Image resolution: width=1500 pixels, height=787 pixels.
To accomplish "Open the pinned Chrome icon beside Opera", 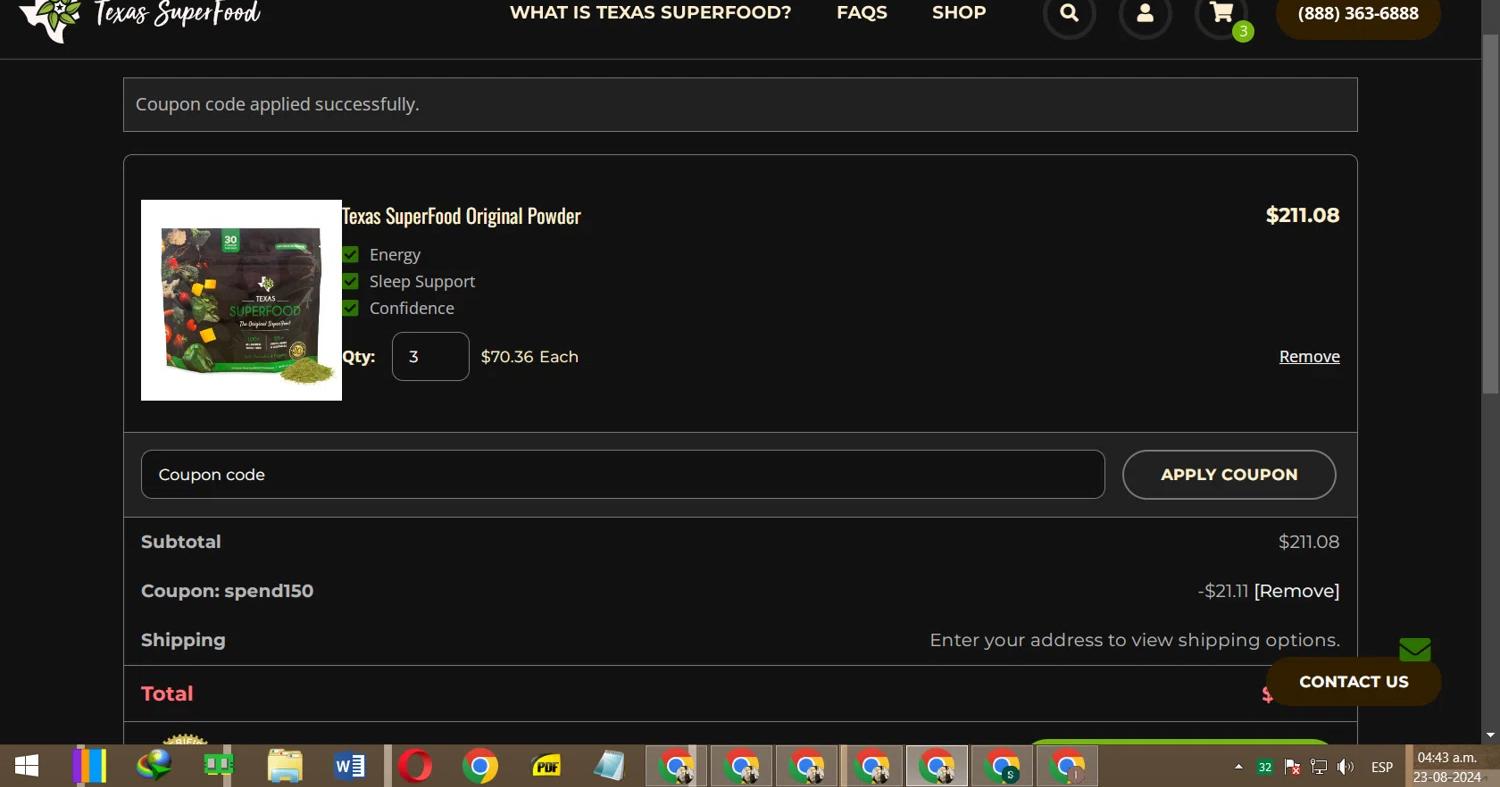I will click(480, 766).
